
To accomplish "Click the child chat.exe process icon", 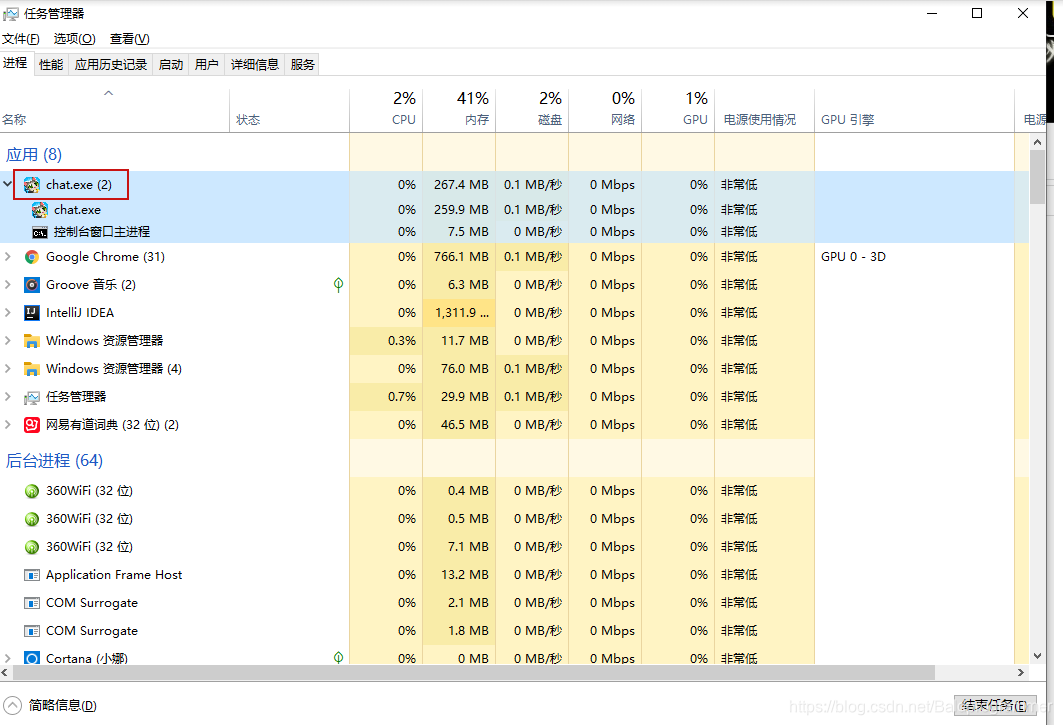I will pyautogui.click(x=40, y=210).
